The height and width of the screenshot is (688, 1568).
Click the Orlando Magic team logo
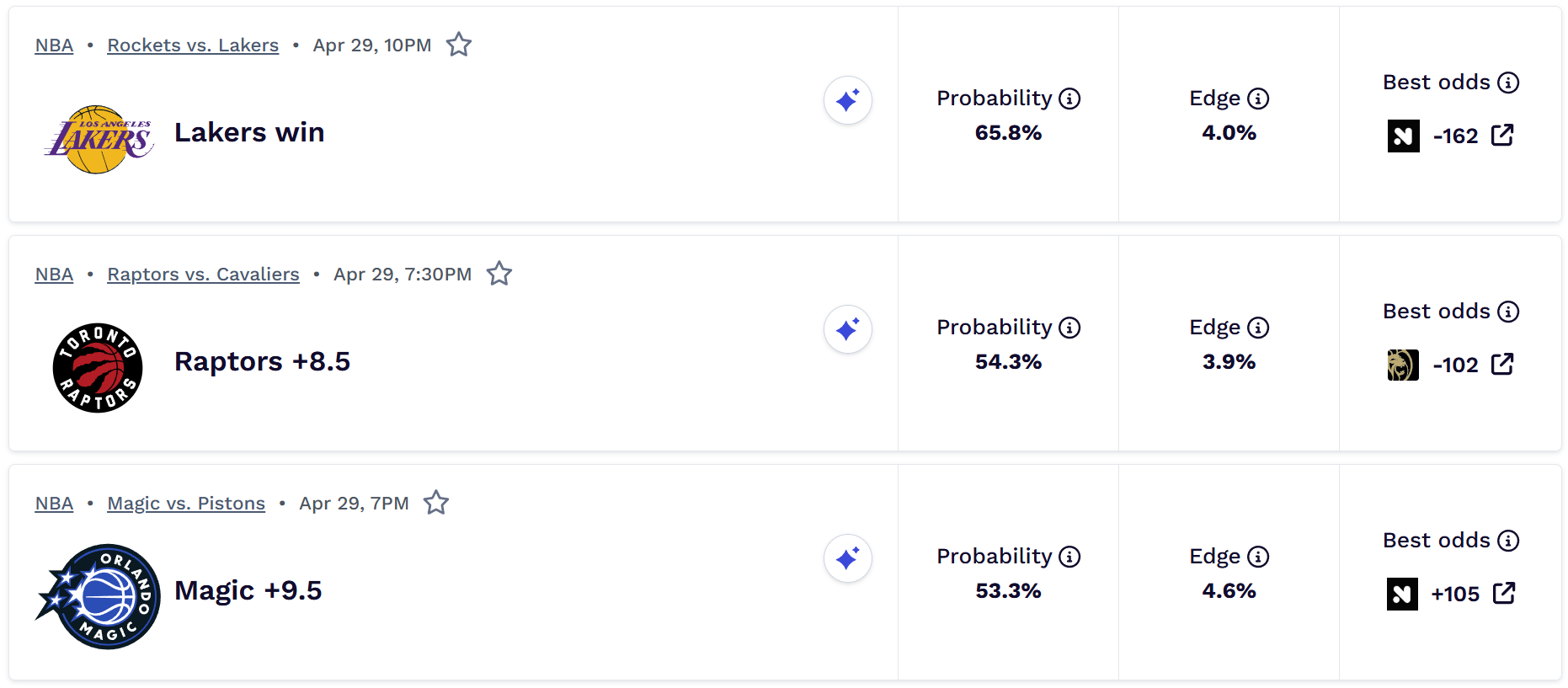pyautogui.click(x=99, y=596)
